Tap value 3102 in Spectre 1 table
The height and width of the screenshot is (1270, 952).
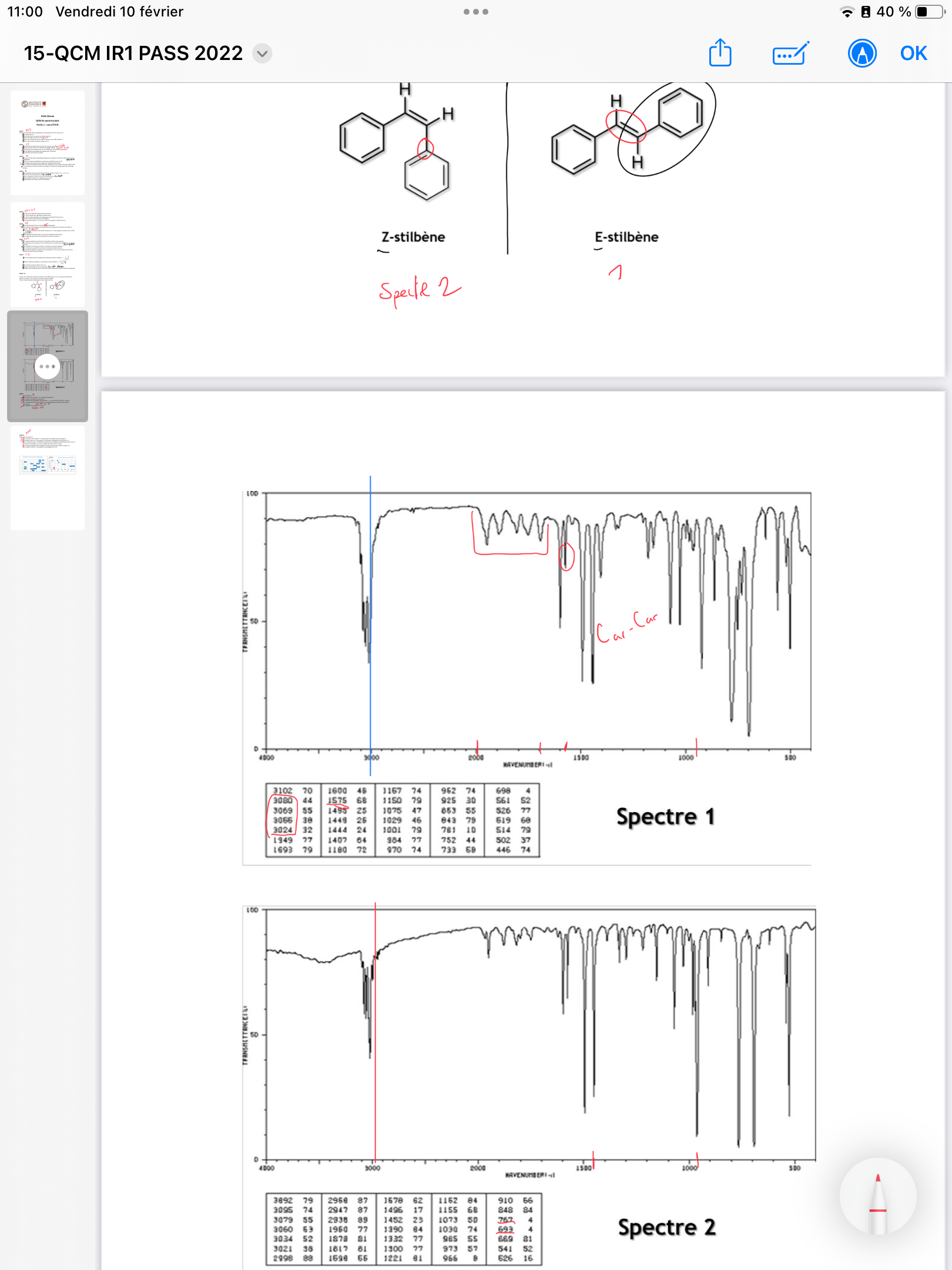(x=283, y=791)
